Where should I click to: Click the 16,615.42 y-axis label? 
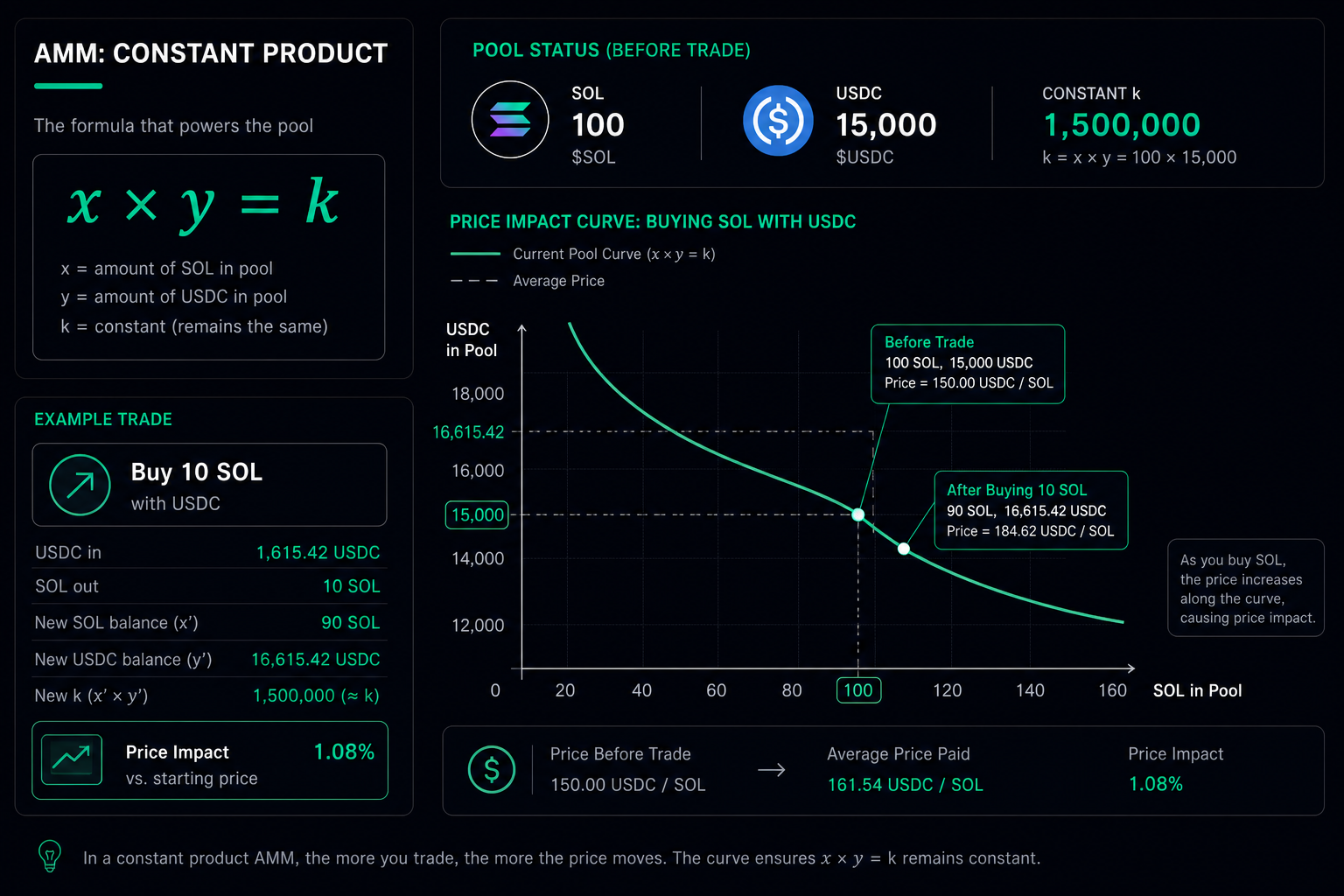(x=468, y=432)
